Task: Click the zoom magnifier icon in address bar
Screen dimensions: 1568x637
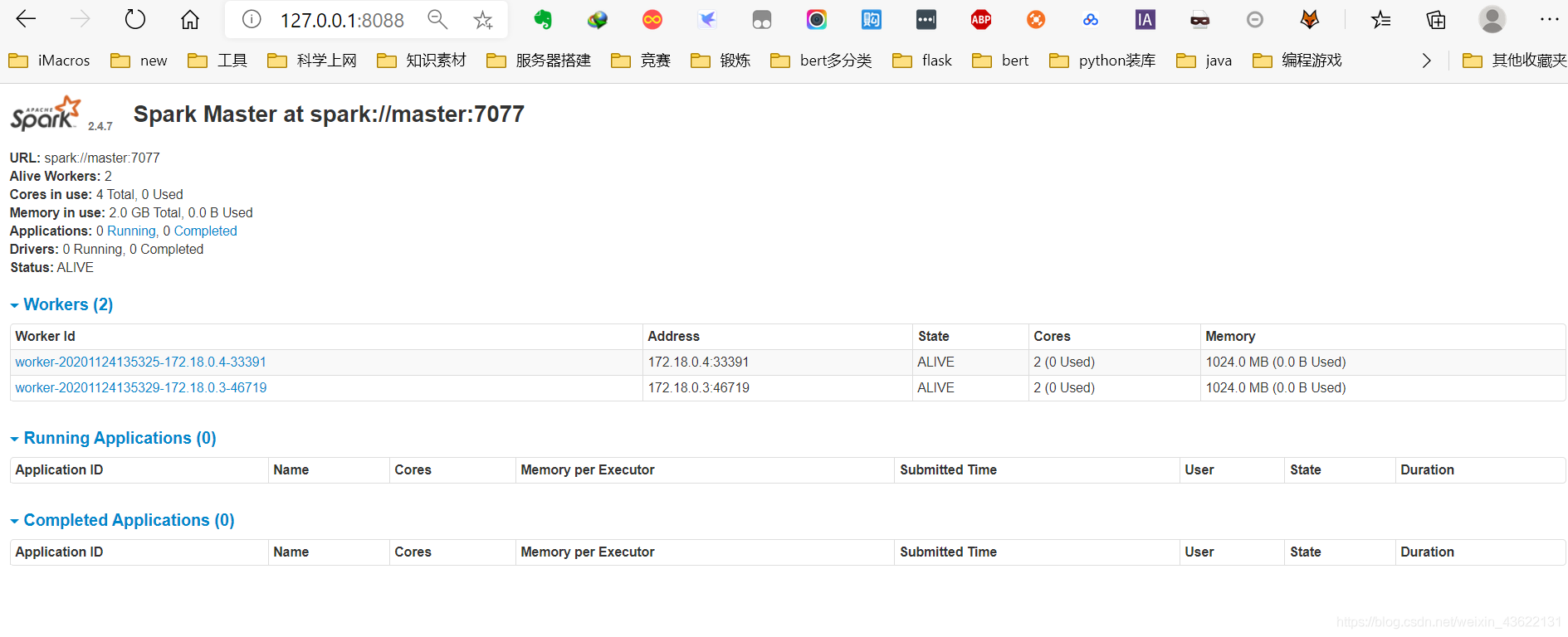Action: tap(437, 19)
